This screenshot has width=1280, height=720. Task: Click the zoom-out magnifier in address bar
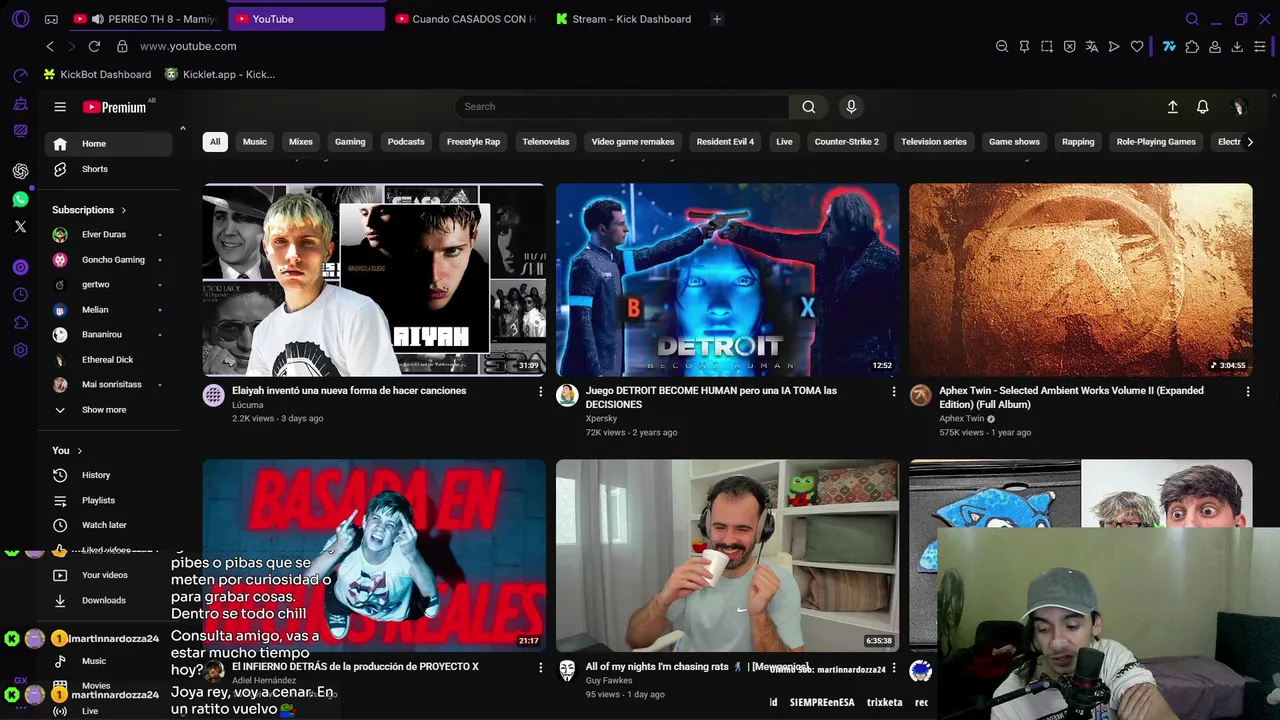[x=1002, y=46]
